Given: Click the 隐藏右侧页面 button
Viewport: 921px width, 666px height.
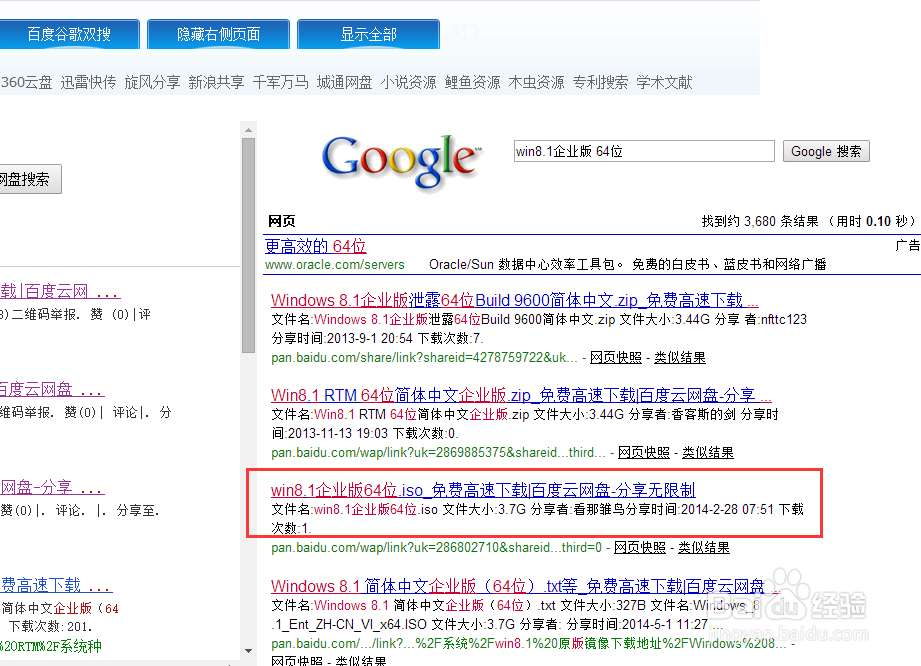Looking at the screenshot, I should coord(219,34).
